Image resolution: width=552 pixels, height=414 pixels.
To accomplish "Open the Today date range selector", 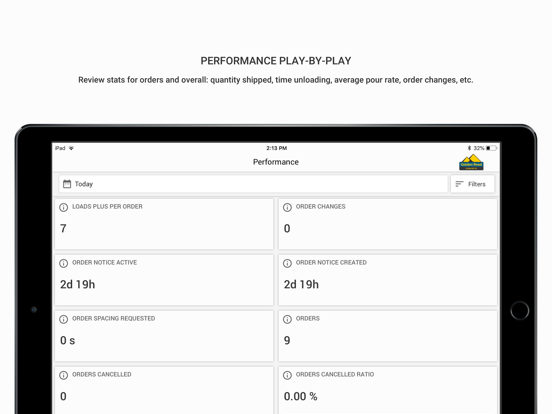I will click(253, 184).
